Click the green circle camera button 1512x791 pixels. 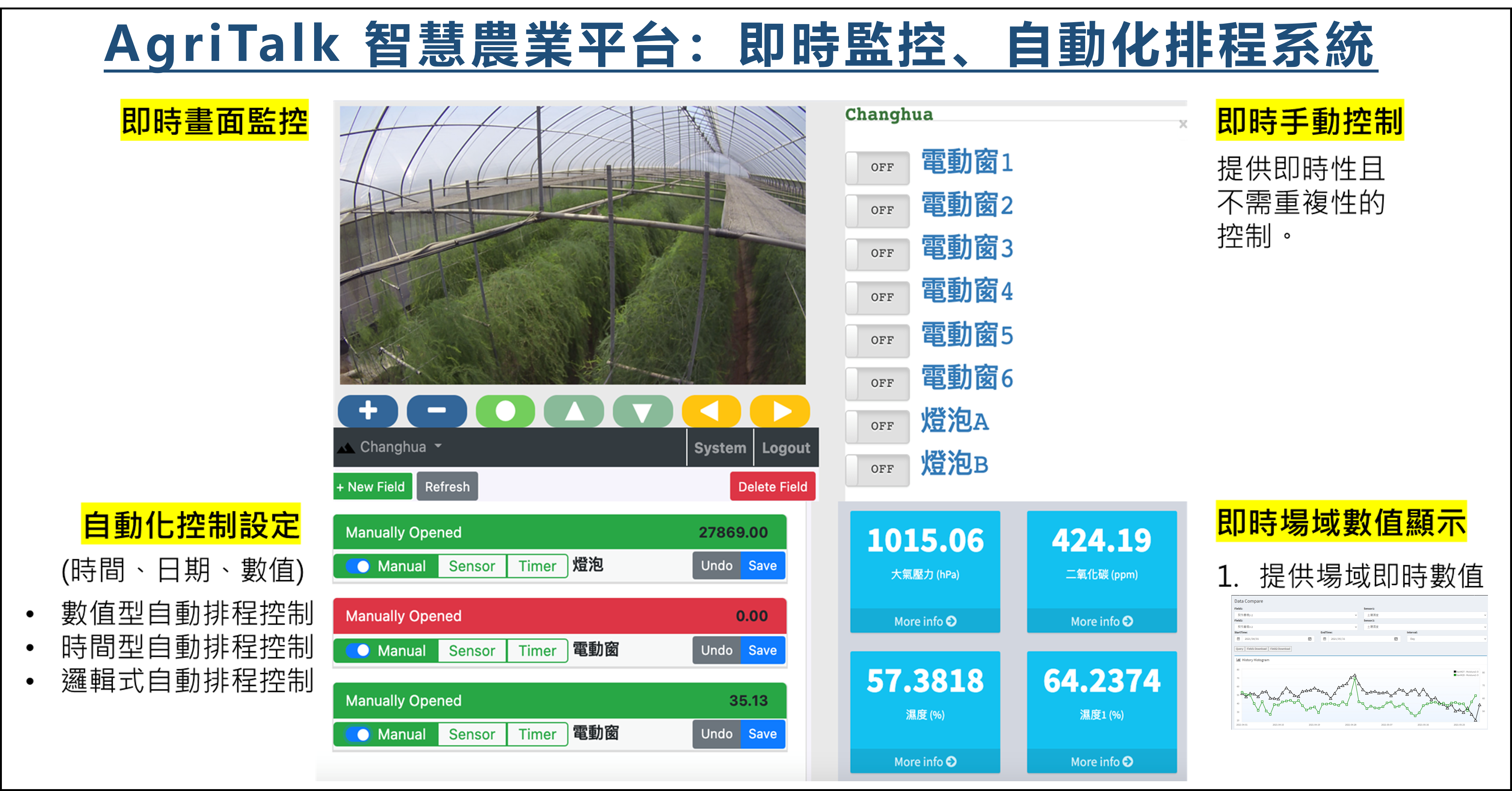505,411
